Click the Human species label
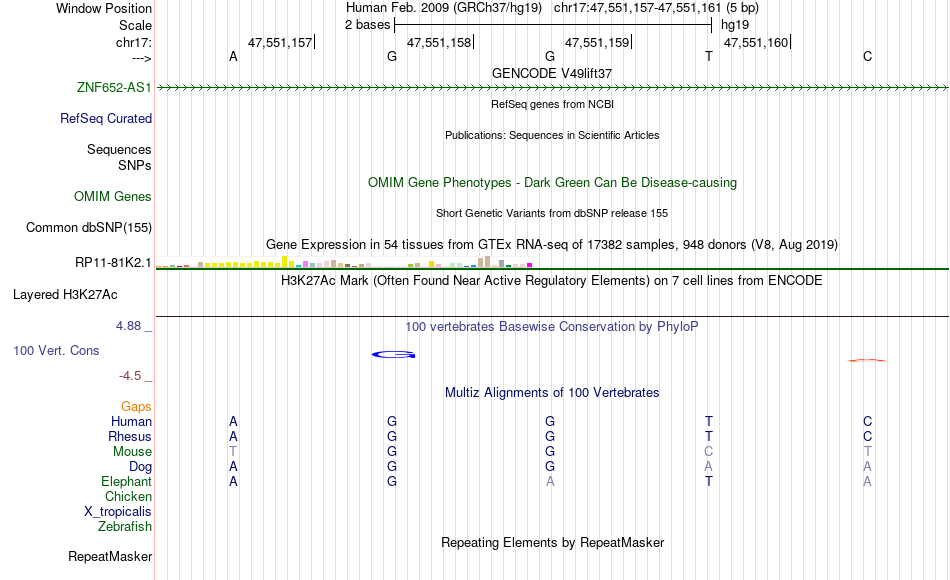The width and height of the screenshot is (950, 580). (x=131, y=421)
